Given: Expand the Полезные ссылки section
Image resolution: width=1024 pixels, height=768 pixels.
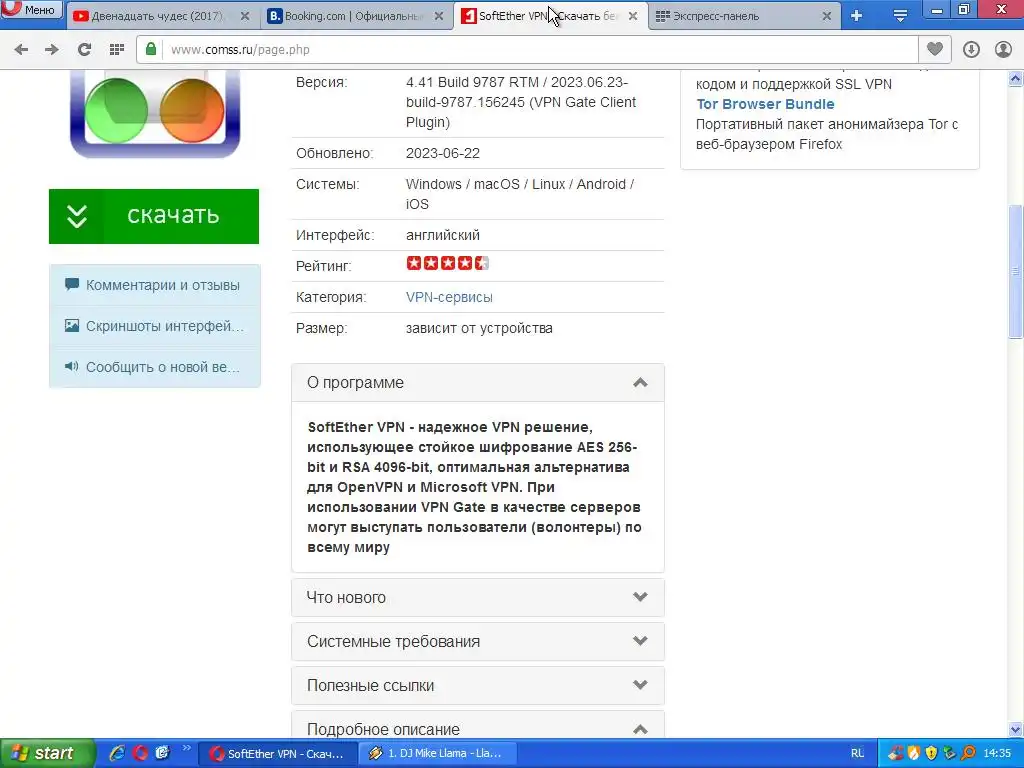Looking at the screenshot, I should (478, 685).
